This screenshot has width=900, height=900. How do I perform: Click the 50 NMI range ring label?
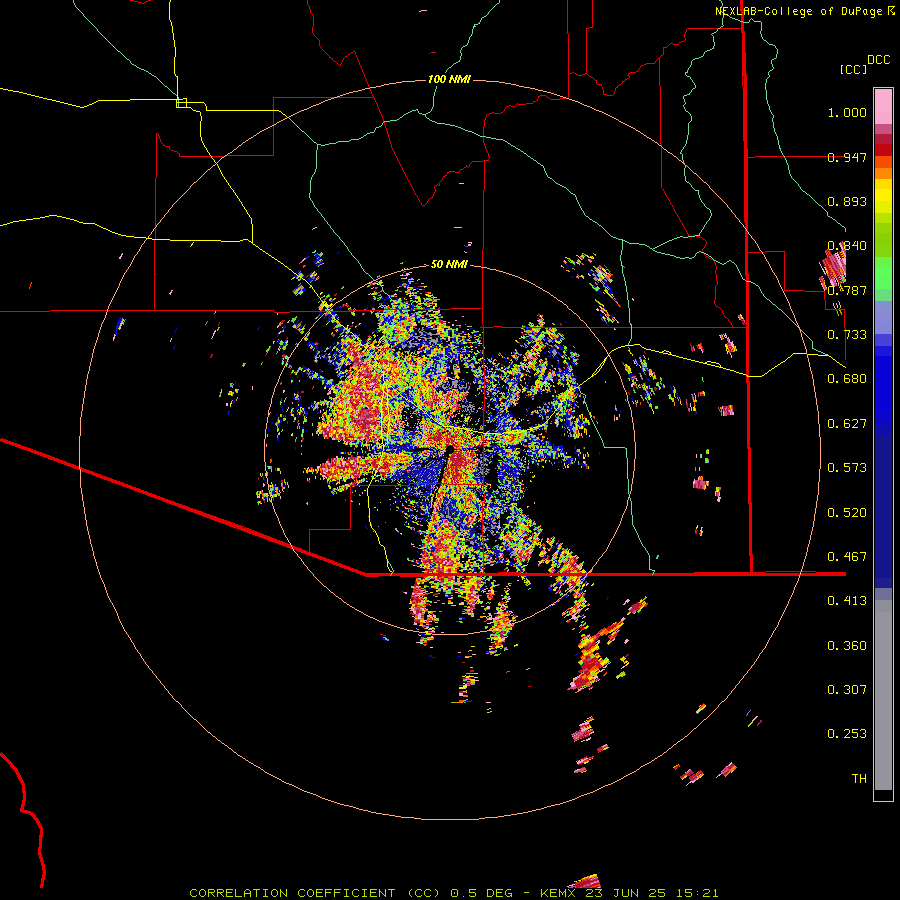pos(449,264)
